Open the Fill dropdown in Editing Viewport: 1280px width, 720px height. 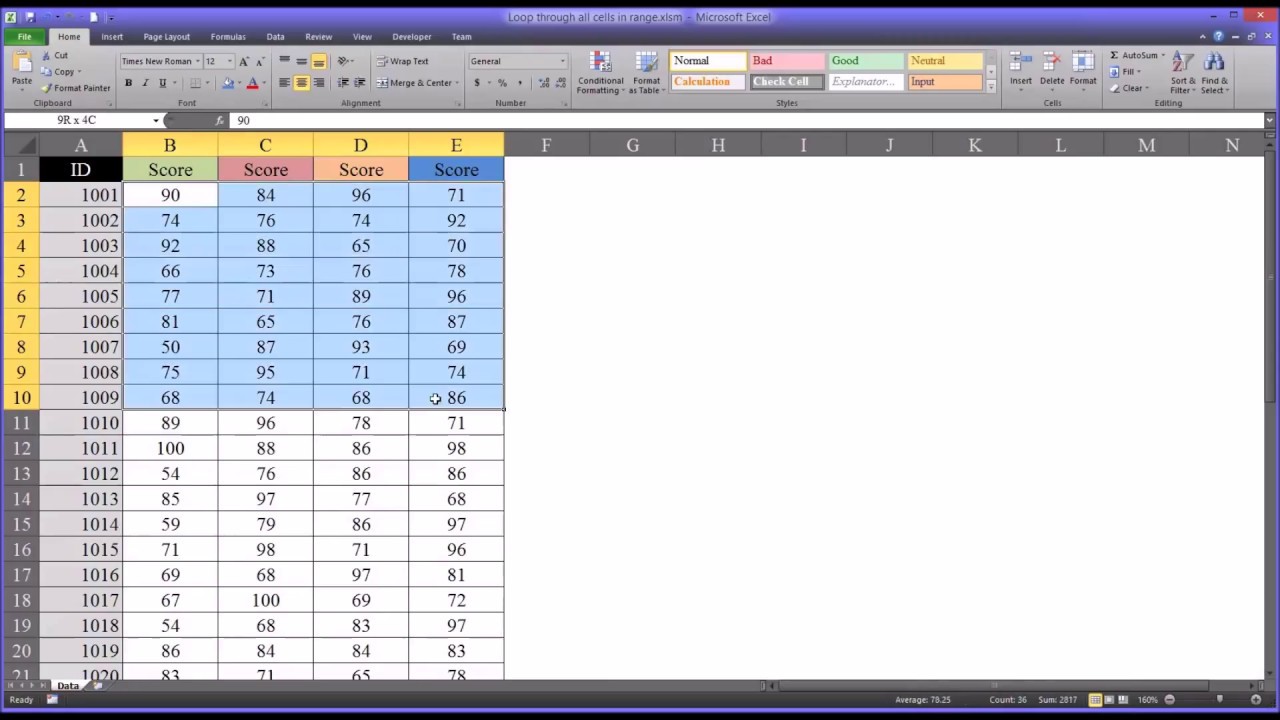point(1131,72)
